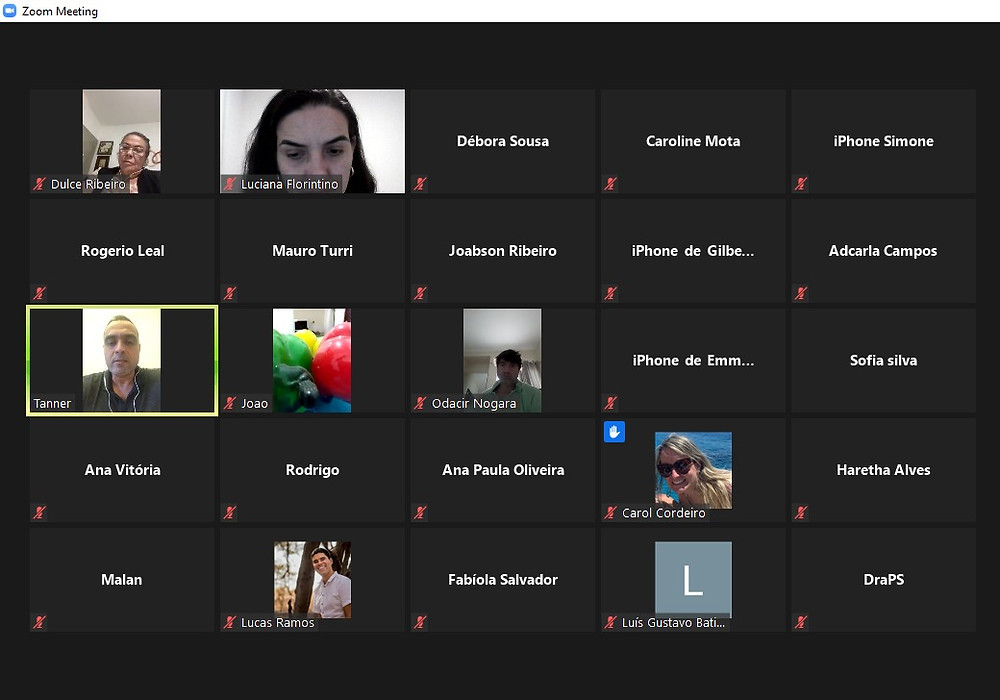Click muted mic icon in Ana Paula Oliveira tile
The height and width of the screenshot is (700, 1000).
click(x=420, y=513)
